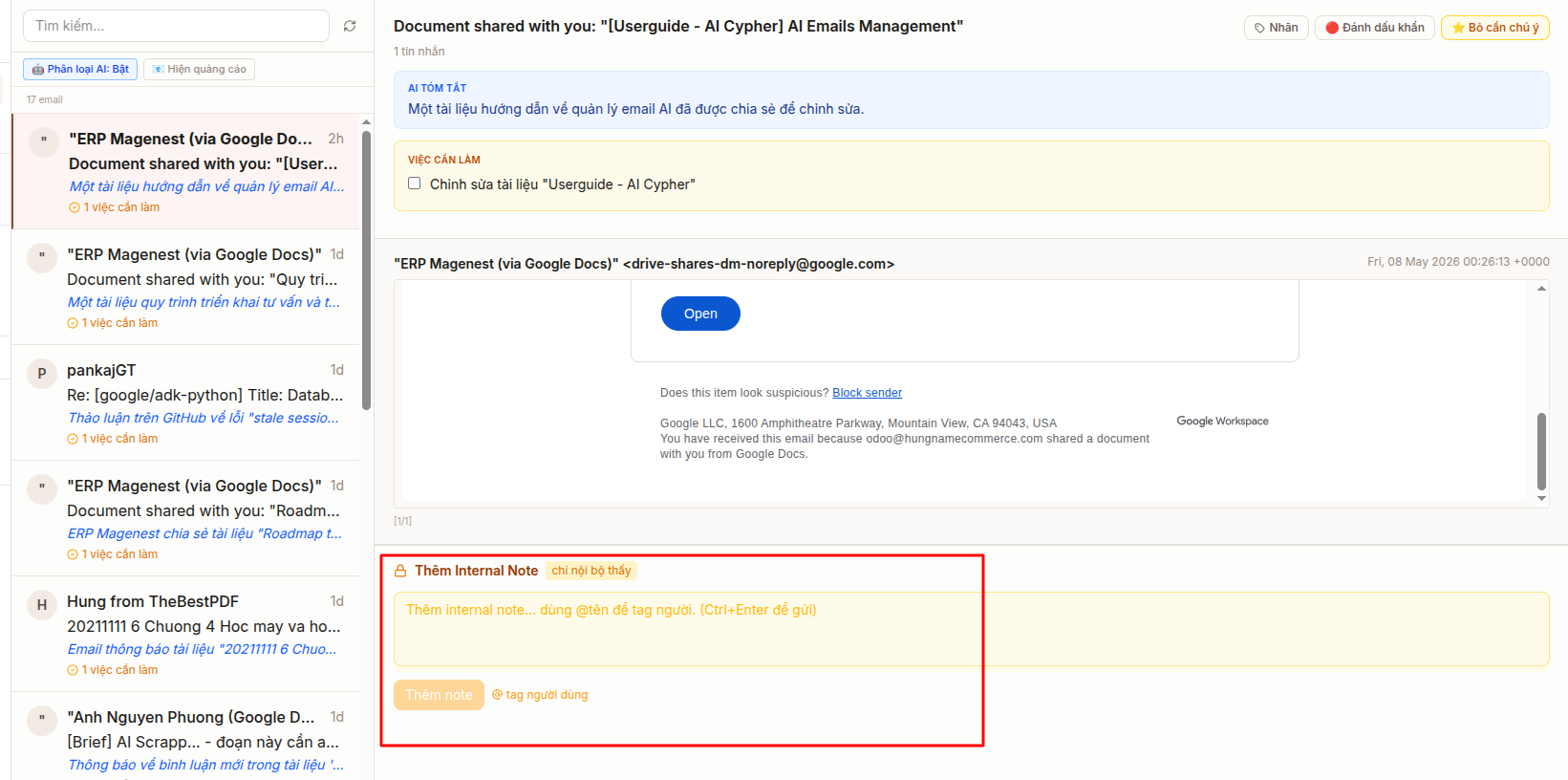Screen dimensions: 1568x780
Task: Toggle the "Phân loại AI: Bật" filter
Action: [80, 69]
